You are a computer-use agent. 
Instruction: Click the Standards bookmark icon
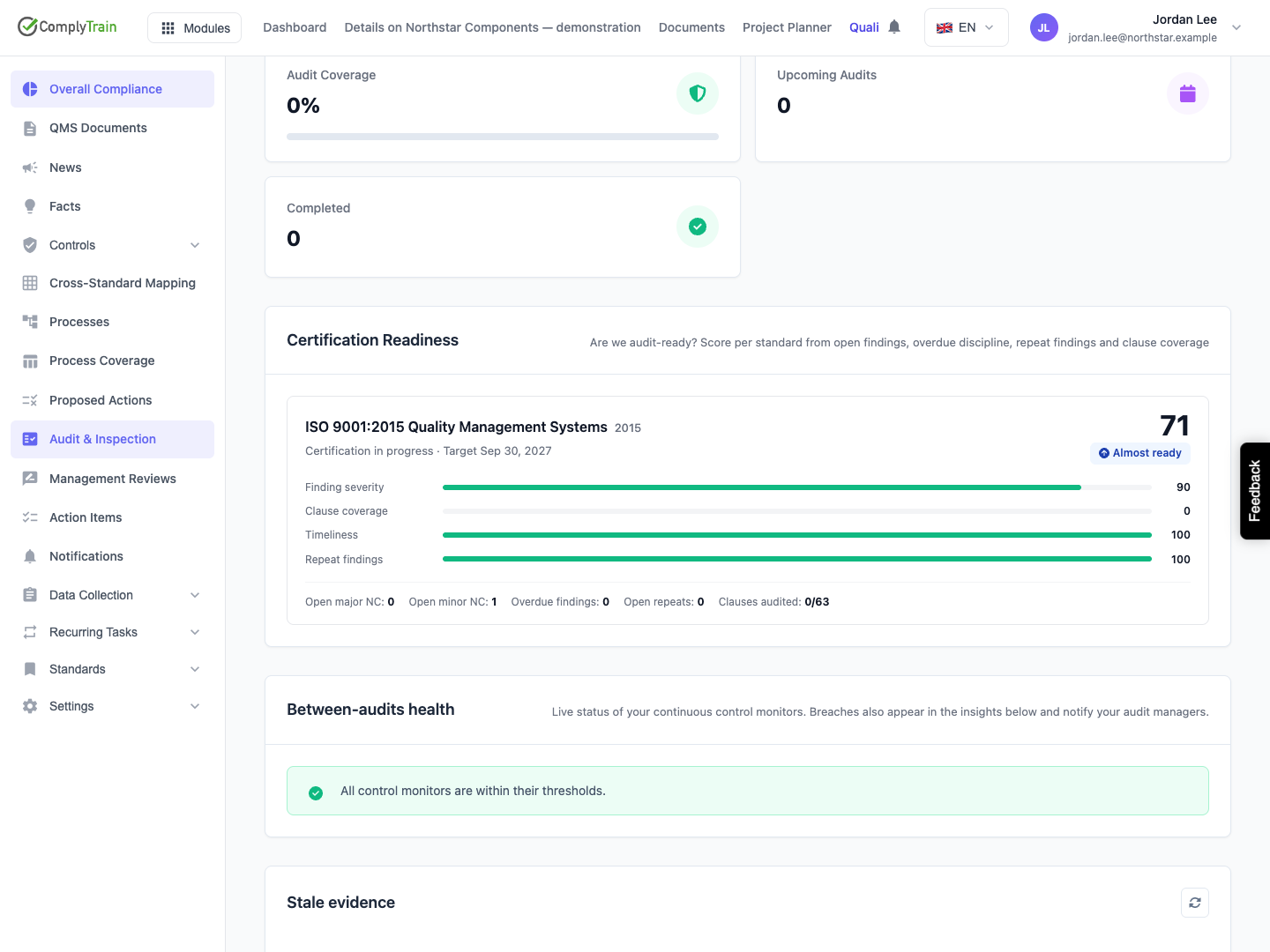pos(30,669)
